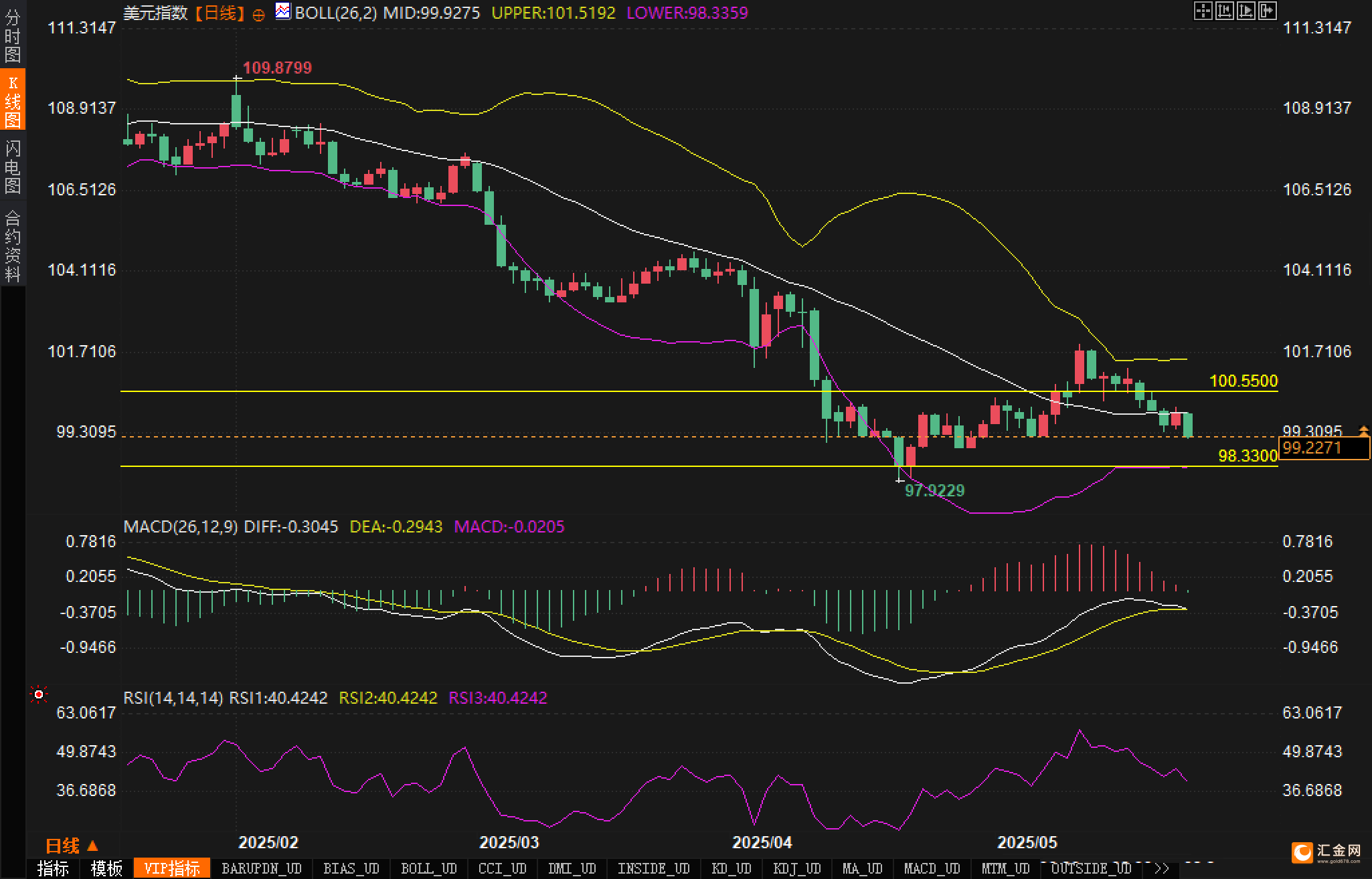Click the crosshair cursor icon
Viewport: 1372px width, 879px height.
point(1203,11)
